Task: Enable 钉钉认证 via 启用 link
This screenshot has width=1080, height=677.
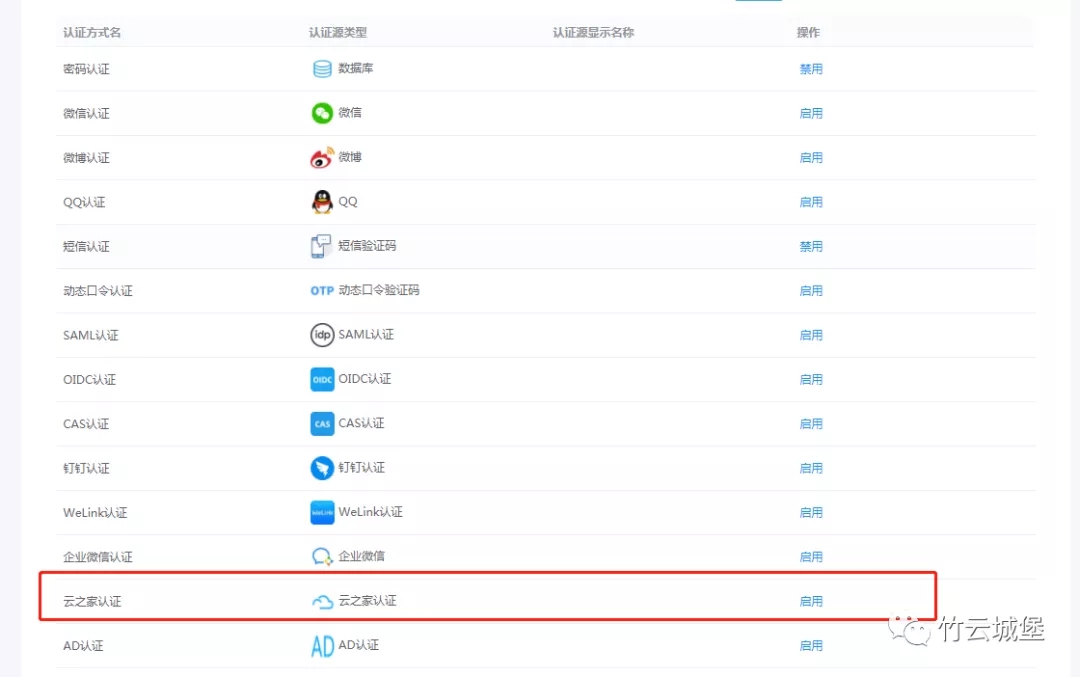Action: click(x=811, y=468)
